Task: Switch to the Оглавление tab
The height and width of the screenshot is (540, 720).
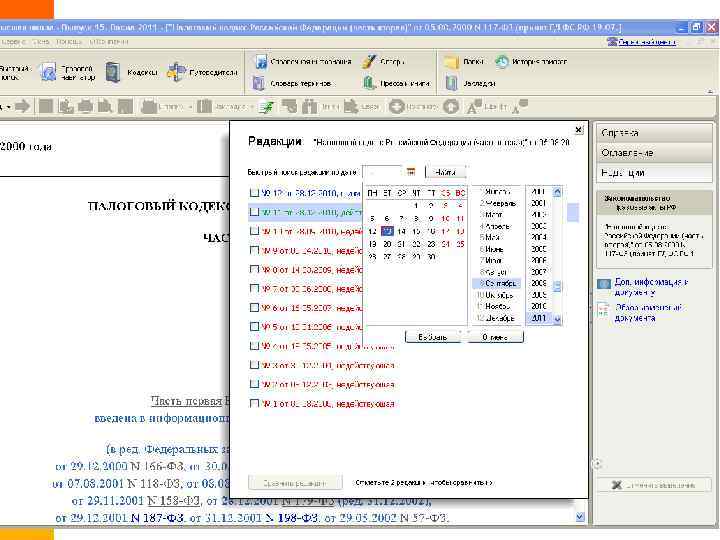Action: click(654, 153)
